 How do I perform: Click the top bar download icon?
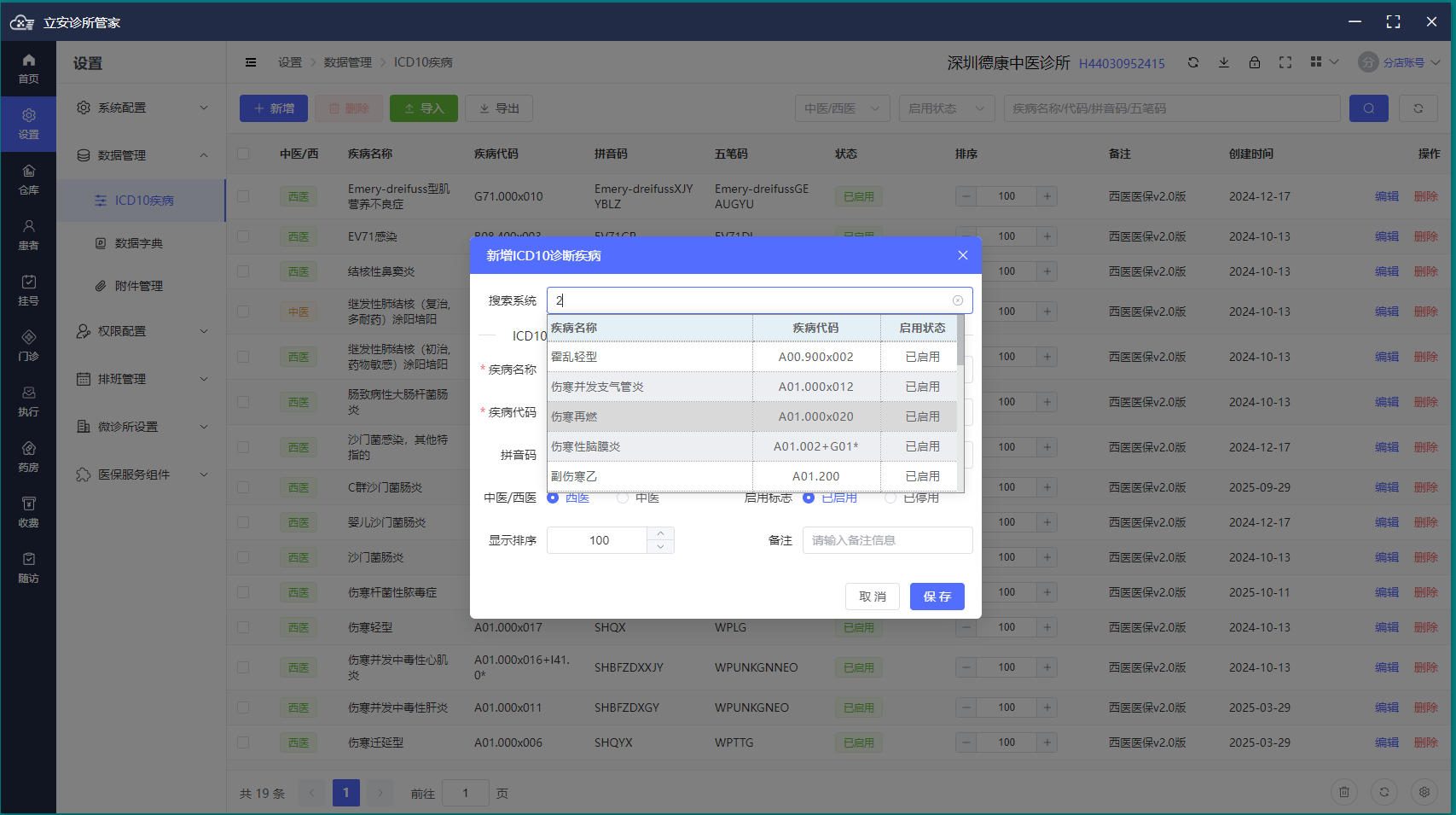[1224, 62]
